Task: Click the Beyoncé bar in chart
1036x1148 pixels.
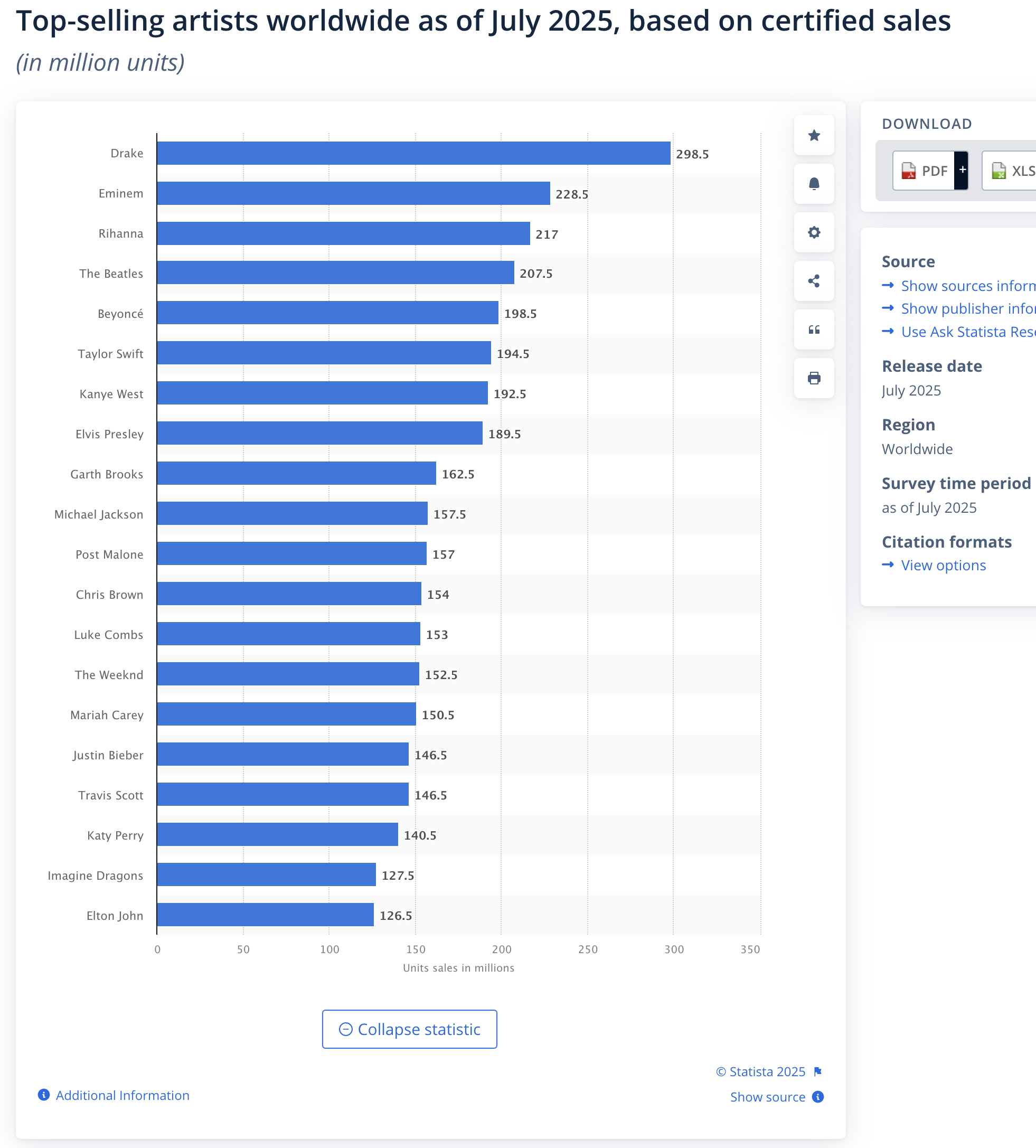Action: 328,313
